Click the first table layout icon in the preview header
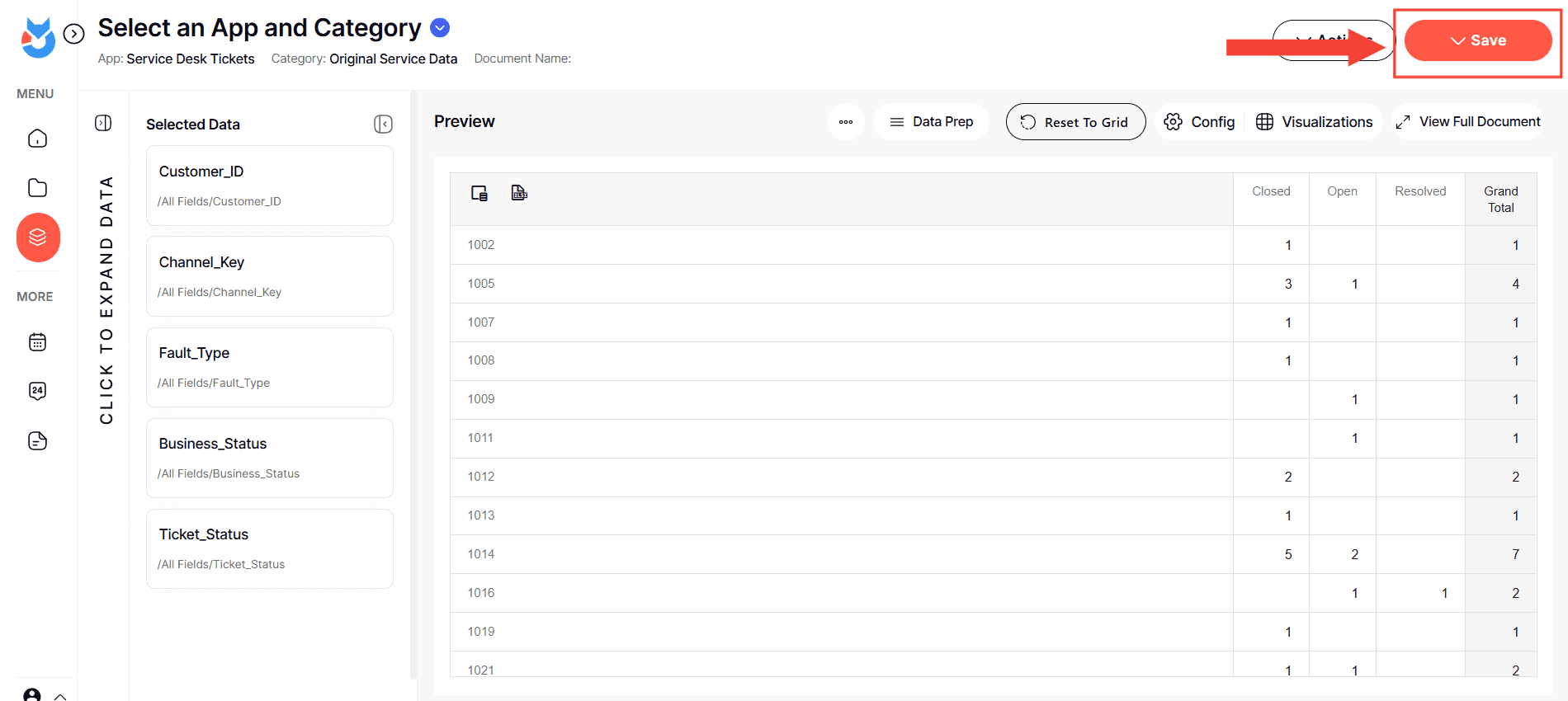 479,193
